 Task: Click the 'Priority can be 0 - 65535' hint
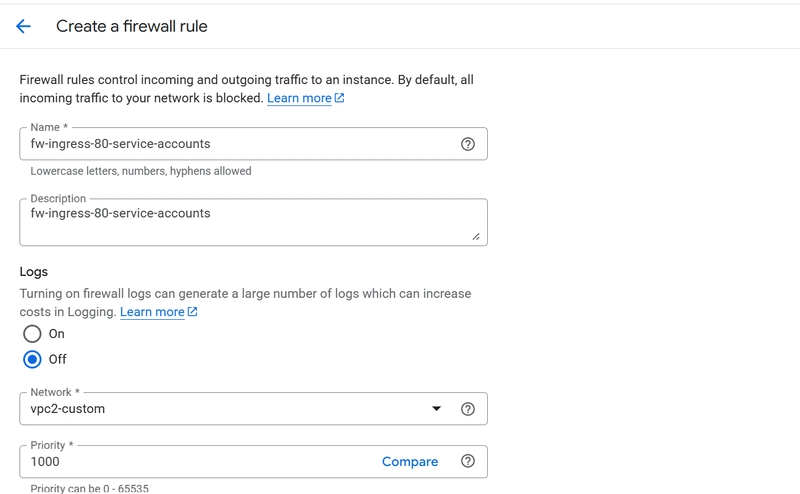89,488
